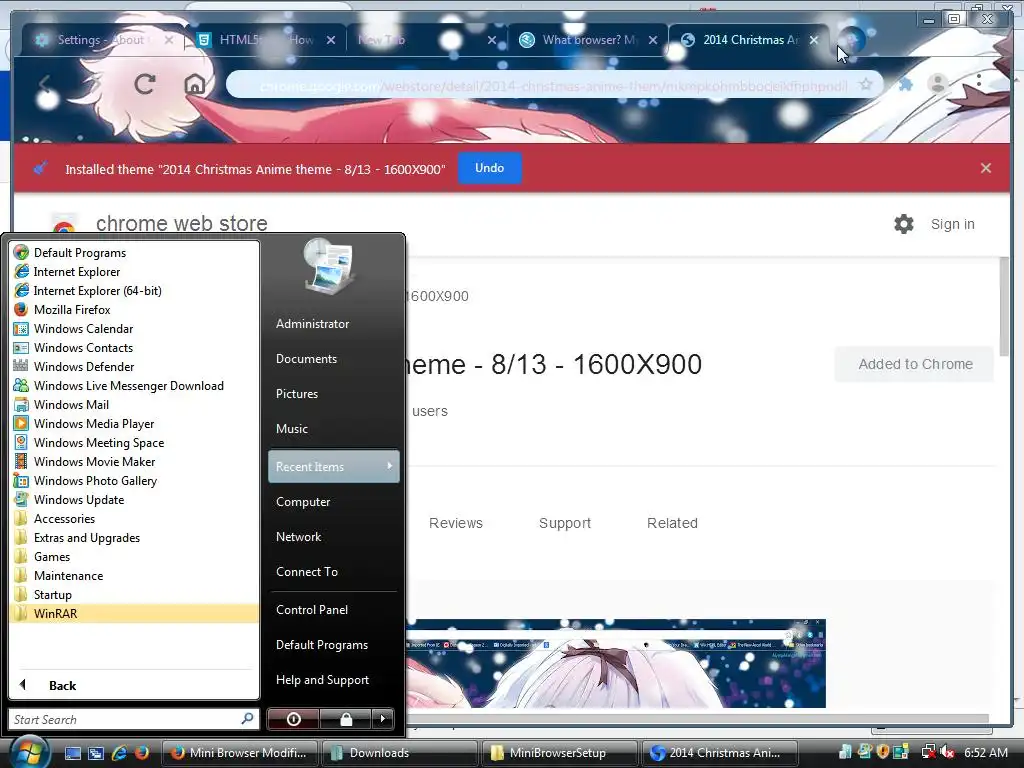Click the search magnifier in Start Search
This screenshot has width=1024, height=768.
[x=247, y=719]
